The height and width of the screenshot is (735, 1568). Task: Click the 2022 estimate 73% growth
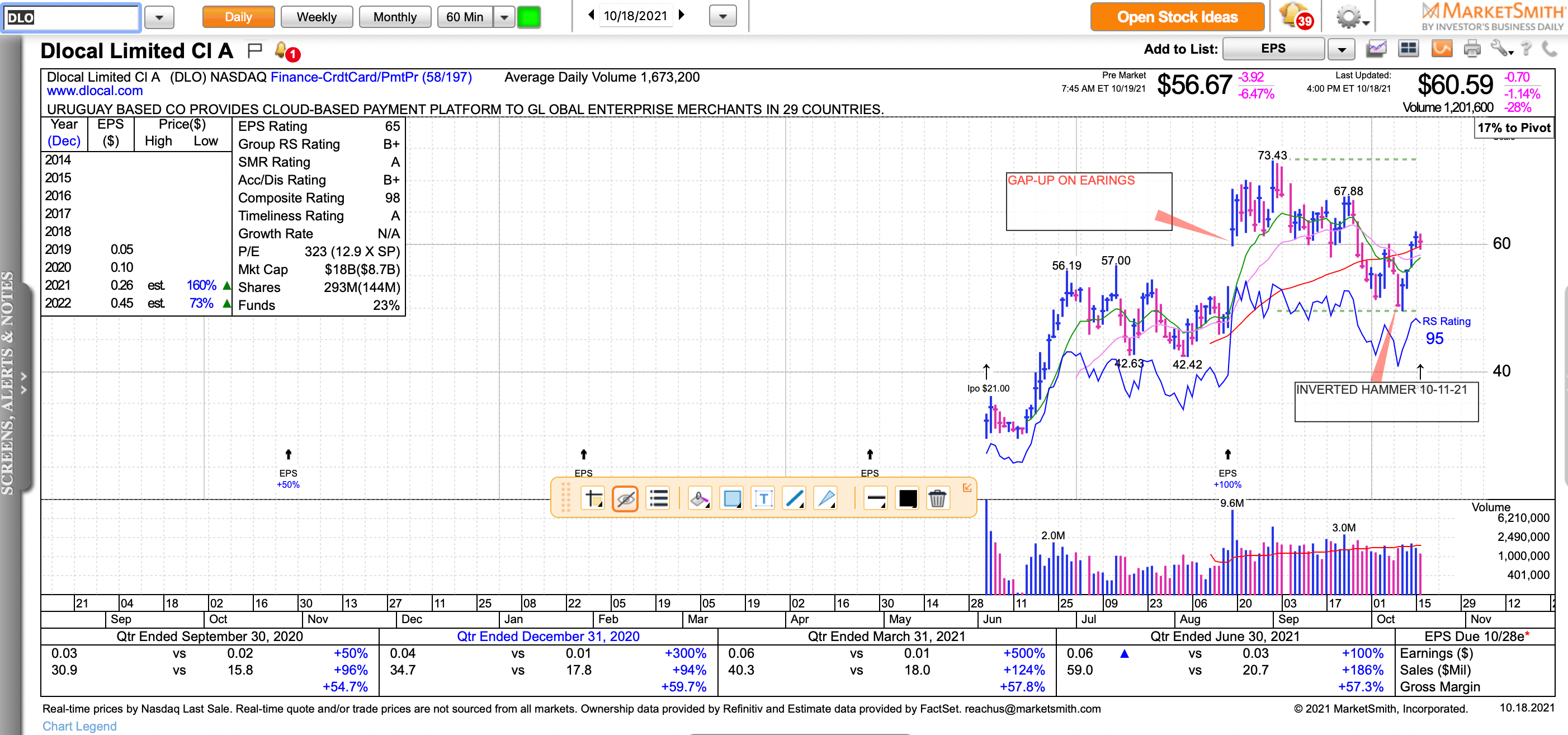201,303
